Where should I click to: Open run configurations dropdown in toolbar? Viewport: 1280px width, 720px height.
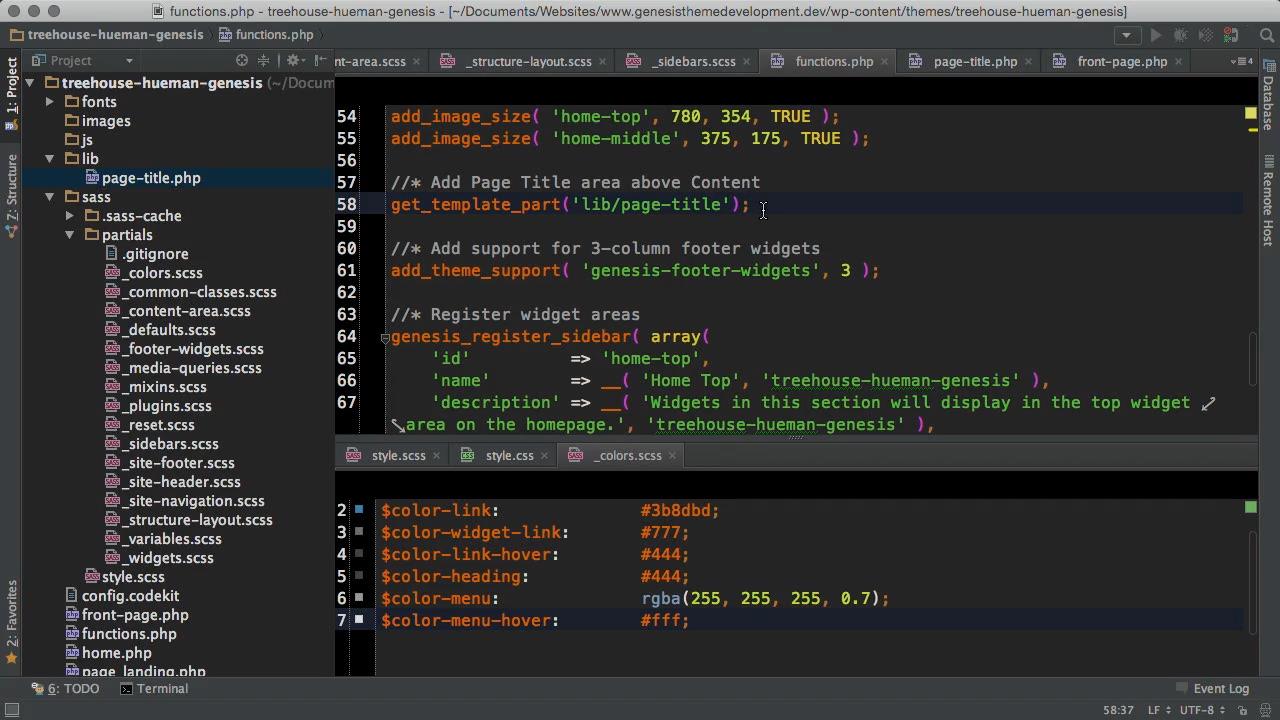(x=1128, y=35)
